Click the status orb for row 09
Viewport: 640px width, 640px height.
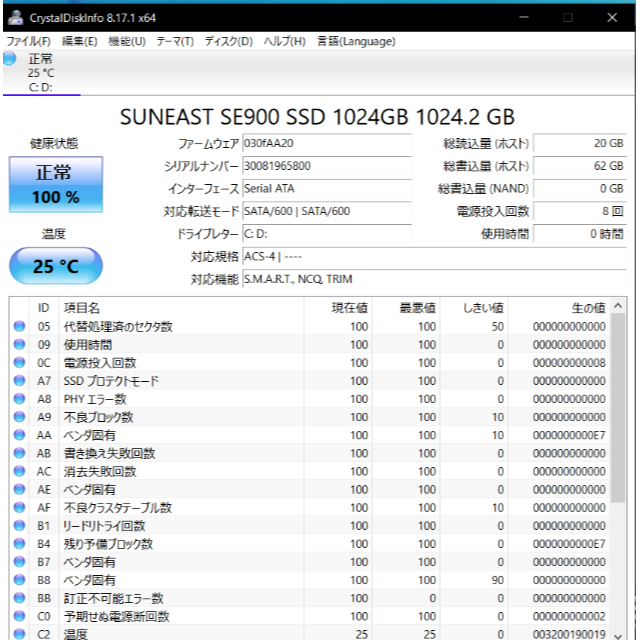point(19,344)
